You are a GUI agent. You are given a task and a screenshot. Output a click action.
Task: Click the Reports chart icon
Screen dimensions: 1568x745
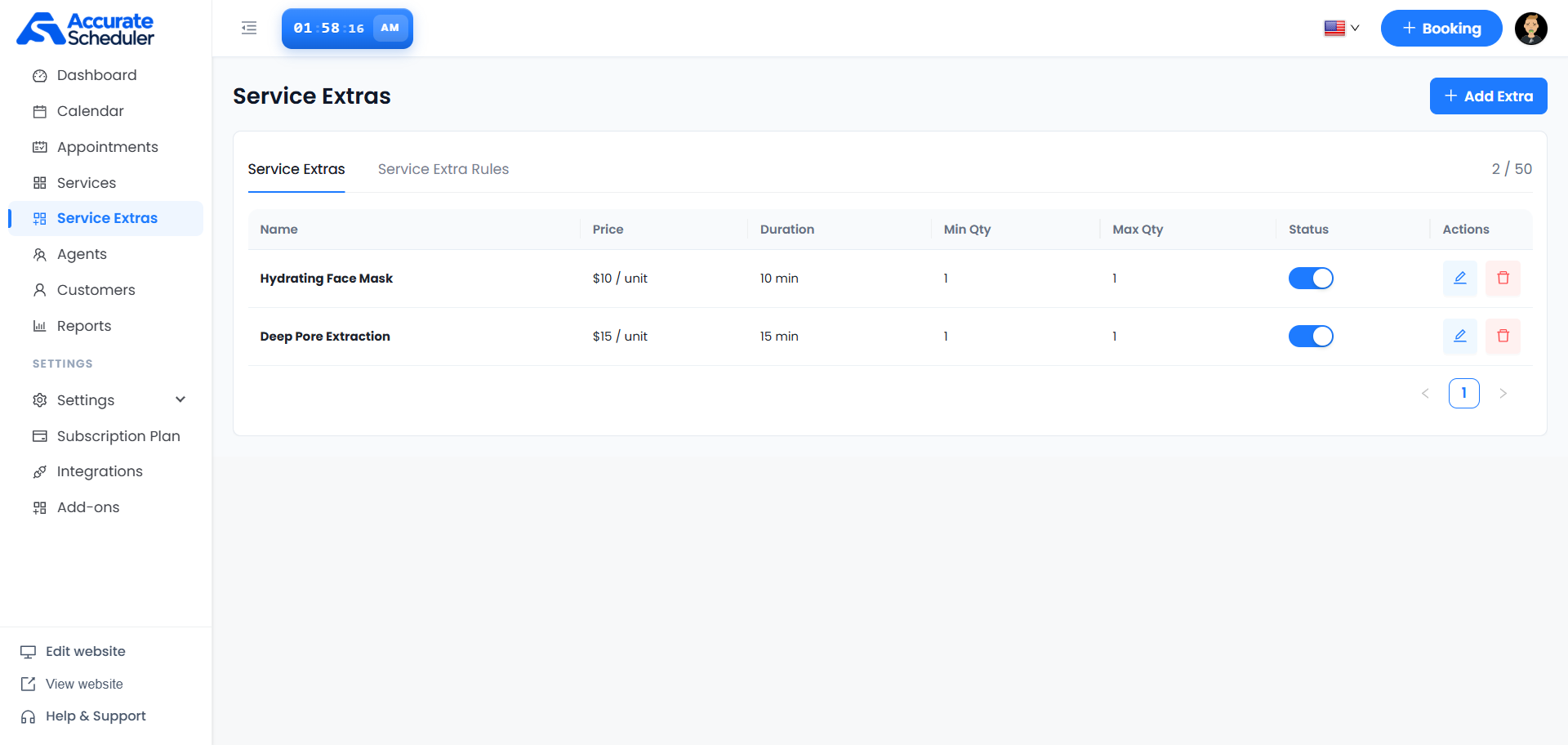click(39, 327)
